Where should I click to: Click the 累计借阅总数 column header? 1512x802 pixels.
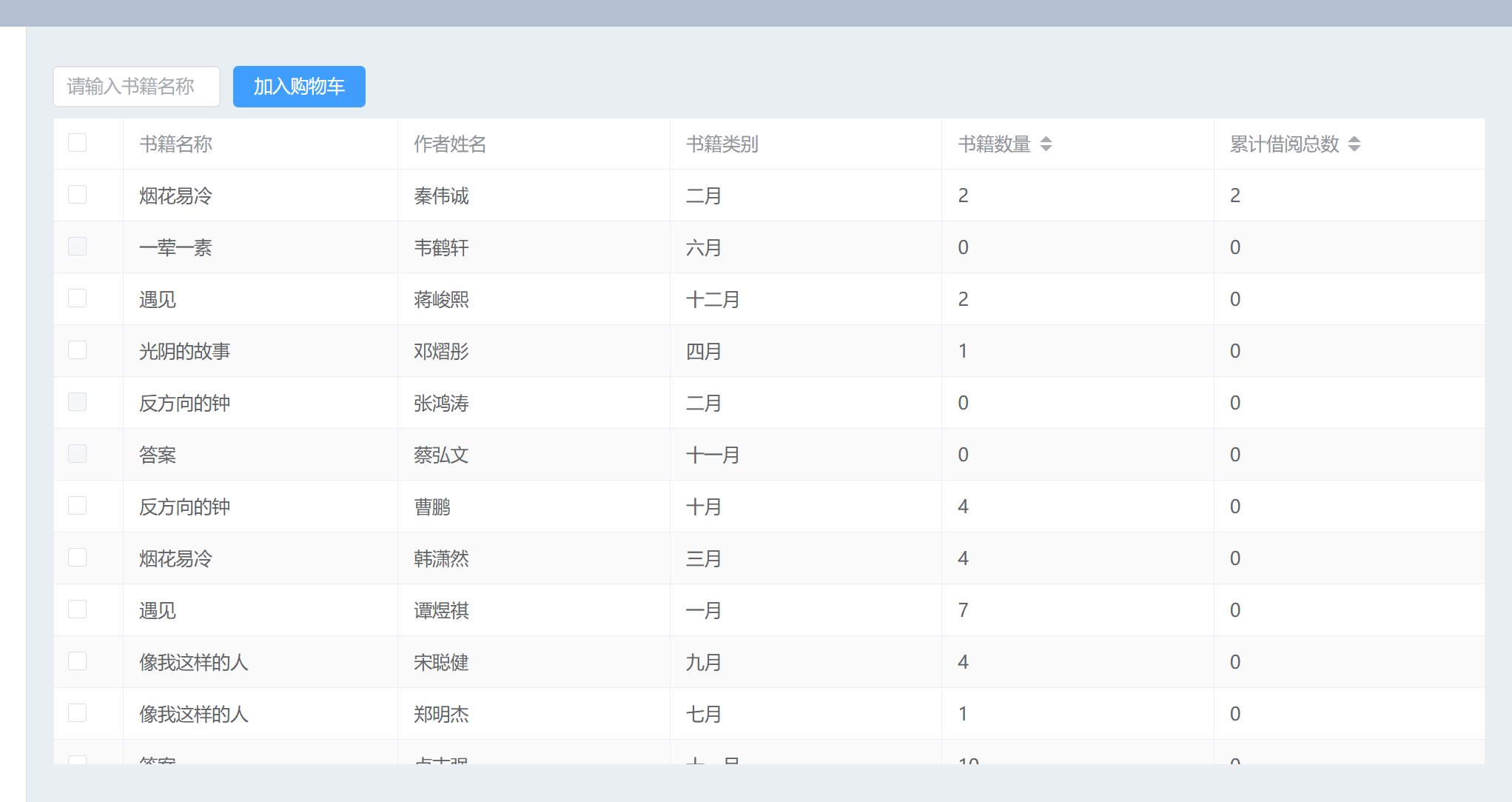tap(1284, 144)
